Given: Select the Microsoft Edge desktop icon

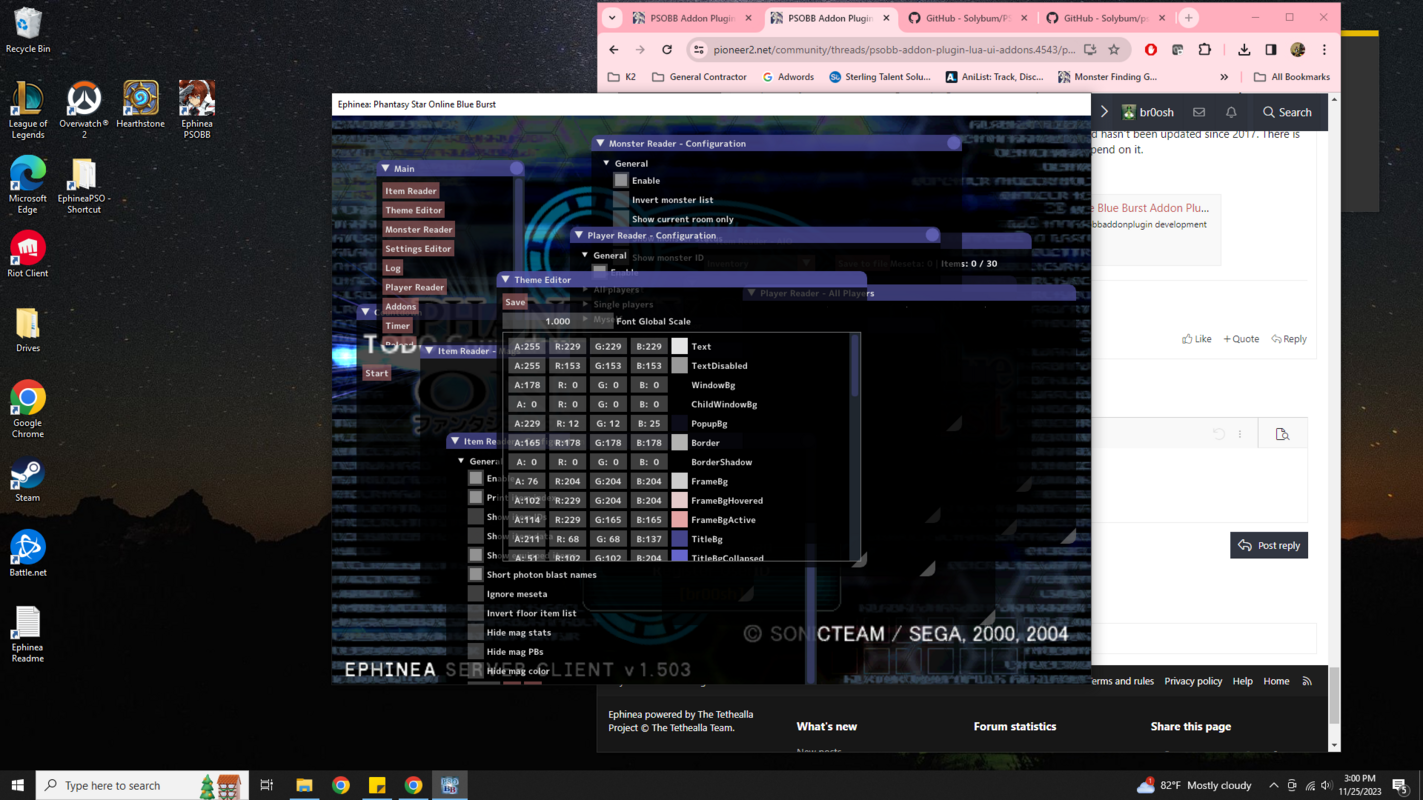Looking at the screenshot, I should (x=28, y=185).
